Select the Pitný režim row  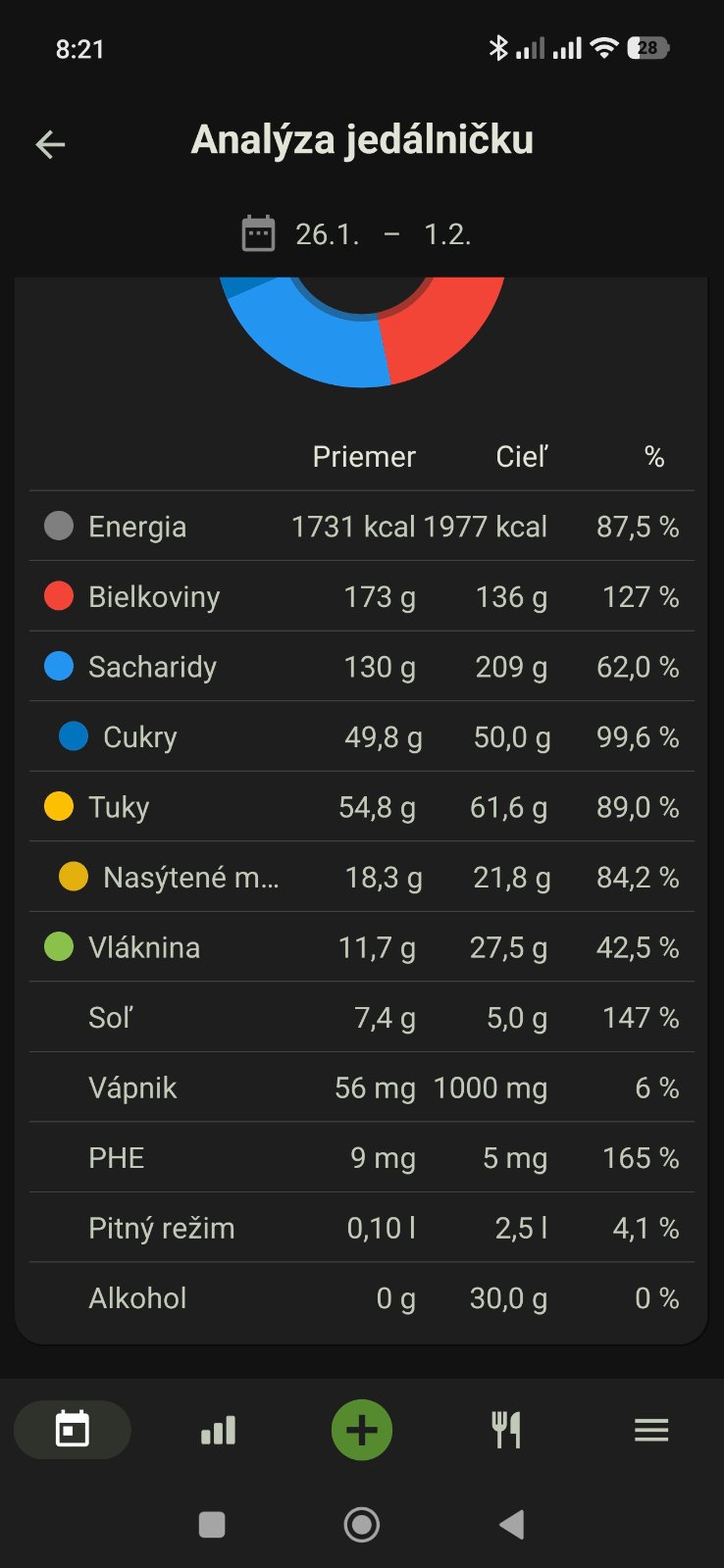(x=362, y=1228)
